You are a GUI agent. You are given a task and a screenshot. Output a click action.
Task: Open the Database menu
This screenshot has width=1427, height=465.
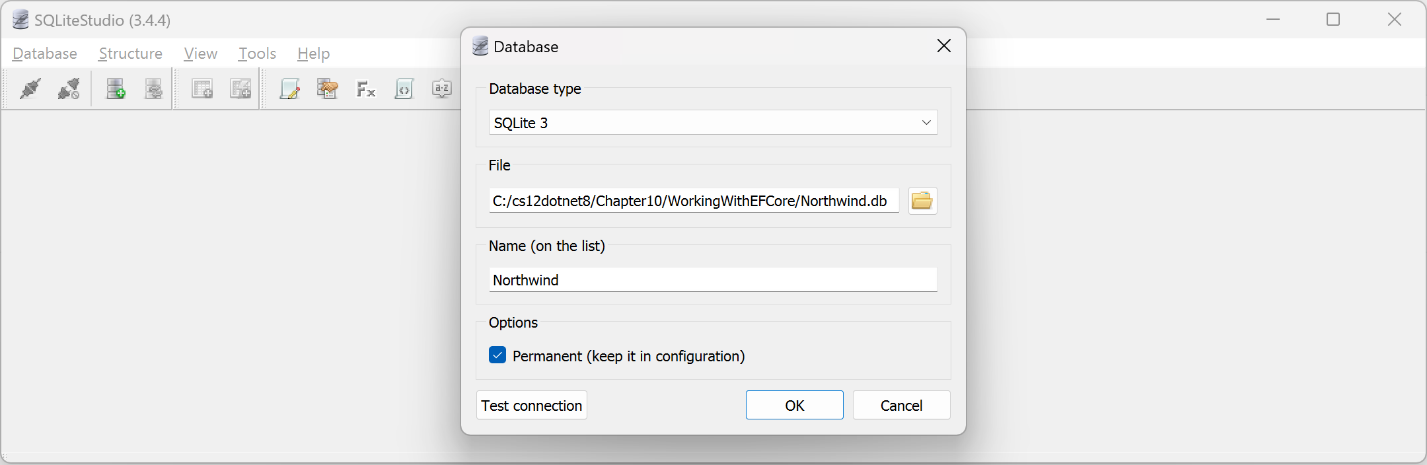[x=45, y=54]
